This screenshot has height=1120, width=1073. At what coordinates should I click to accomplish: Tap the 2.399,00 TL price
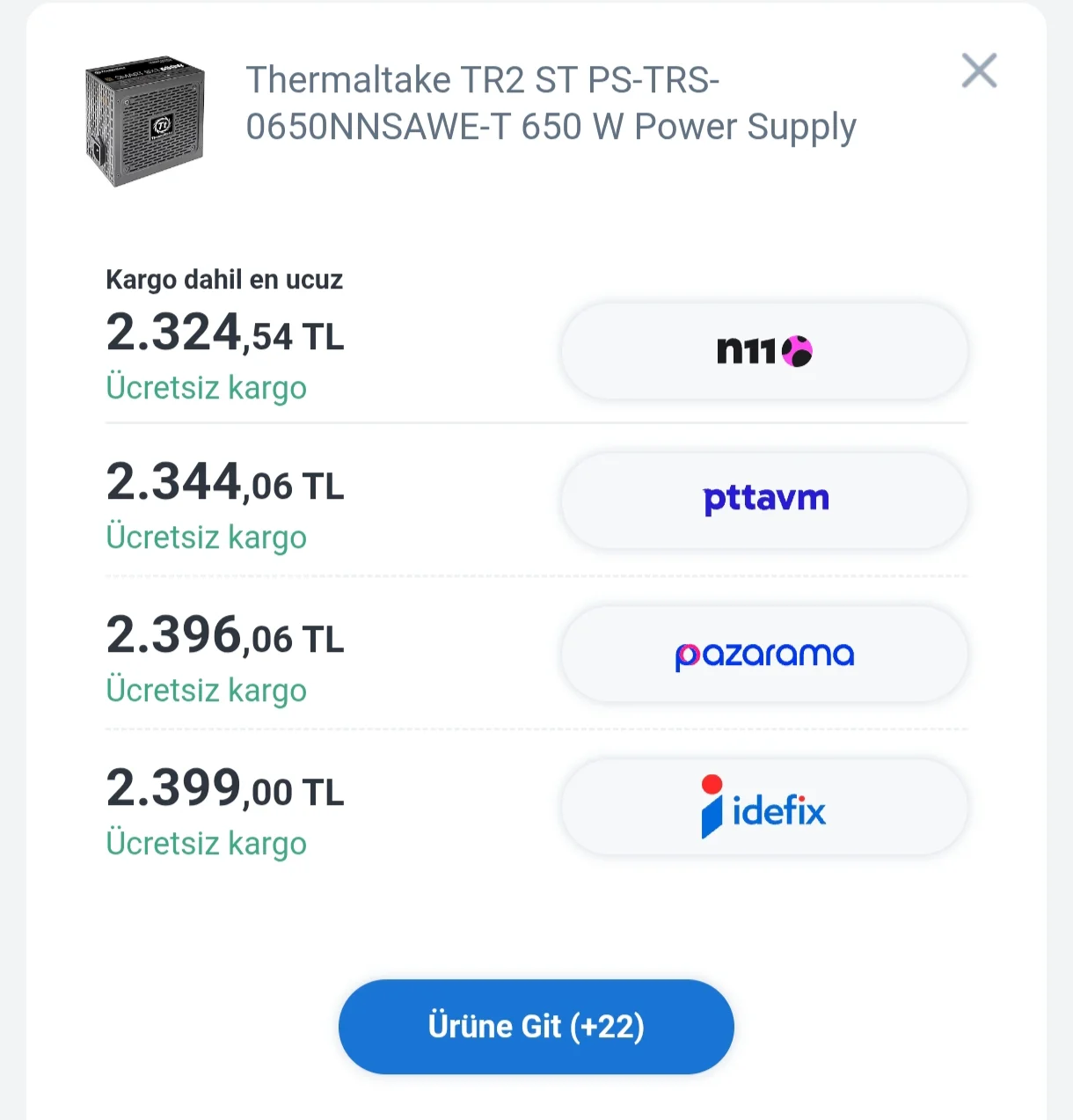pyautogui.click(x=224, y=789)
